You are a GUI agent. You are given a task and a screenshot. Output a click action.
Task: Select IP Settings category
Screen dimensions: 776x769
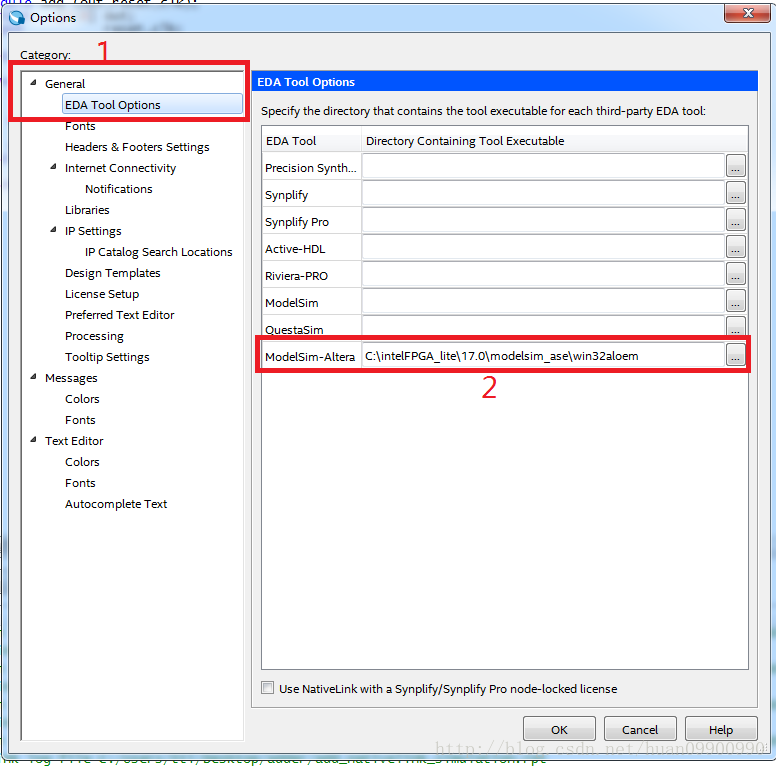point(93,231)
